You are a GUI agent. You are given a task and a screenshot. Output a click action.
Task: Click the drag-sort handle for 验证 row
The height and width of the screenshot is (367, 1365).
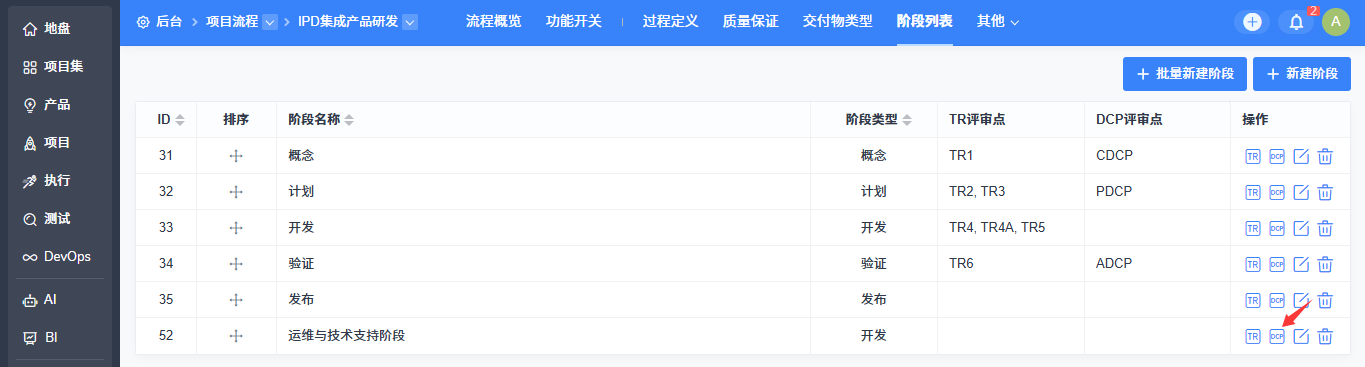tap(236, 264)
